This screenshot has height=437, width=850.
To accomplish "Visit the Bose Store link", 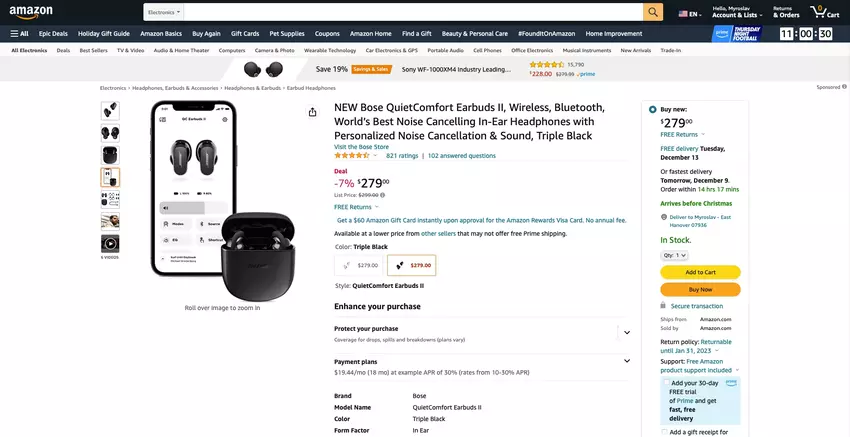I will tap(361, 146).
